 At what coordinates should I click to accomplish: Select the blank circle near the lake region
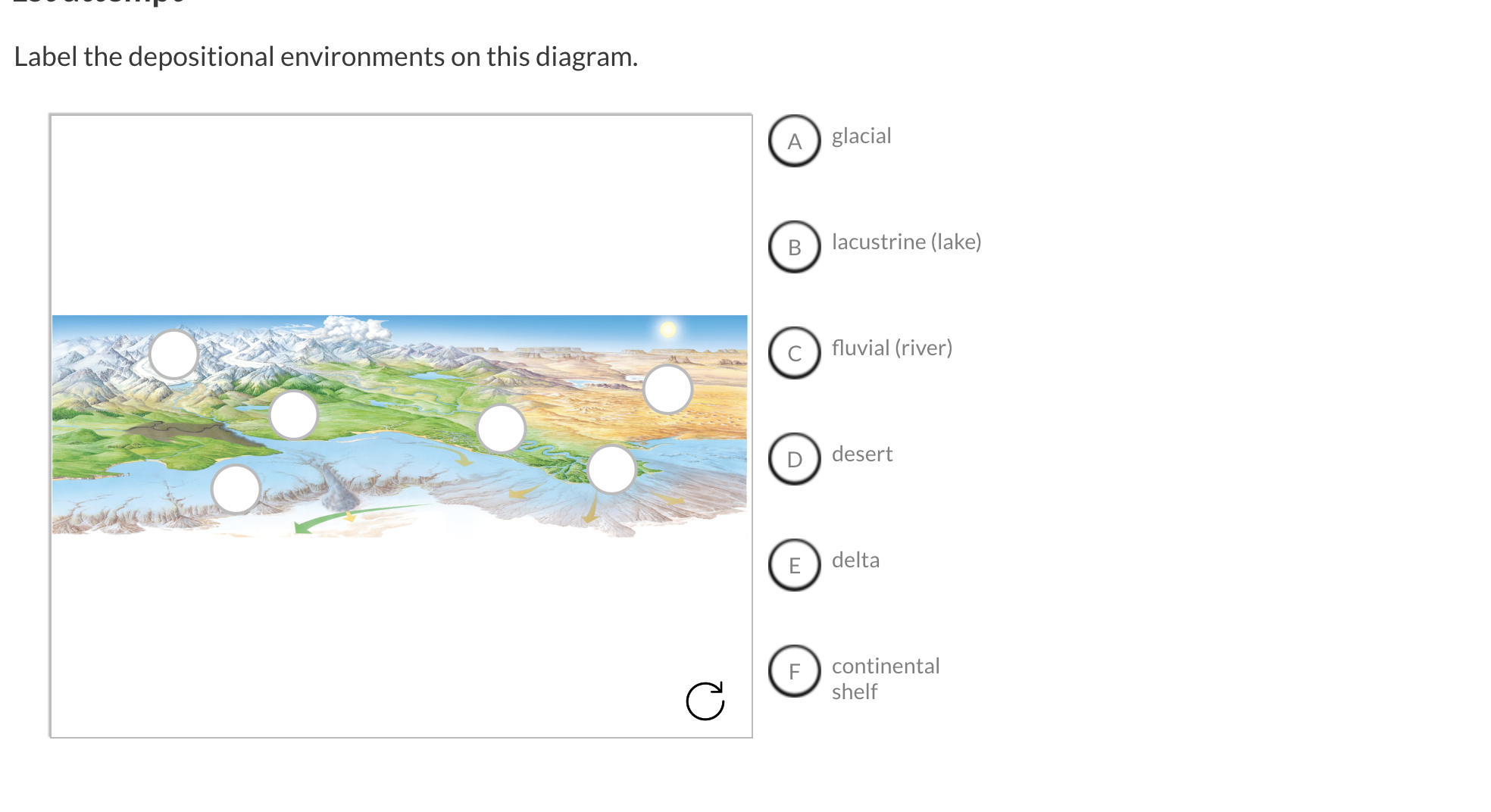click(294, 416)
